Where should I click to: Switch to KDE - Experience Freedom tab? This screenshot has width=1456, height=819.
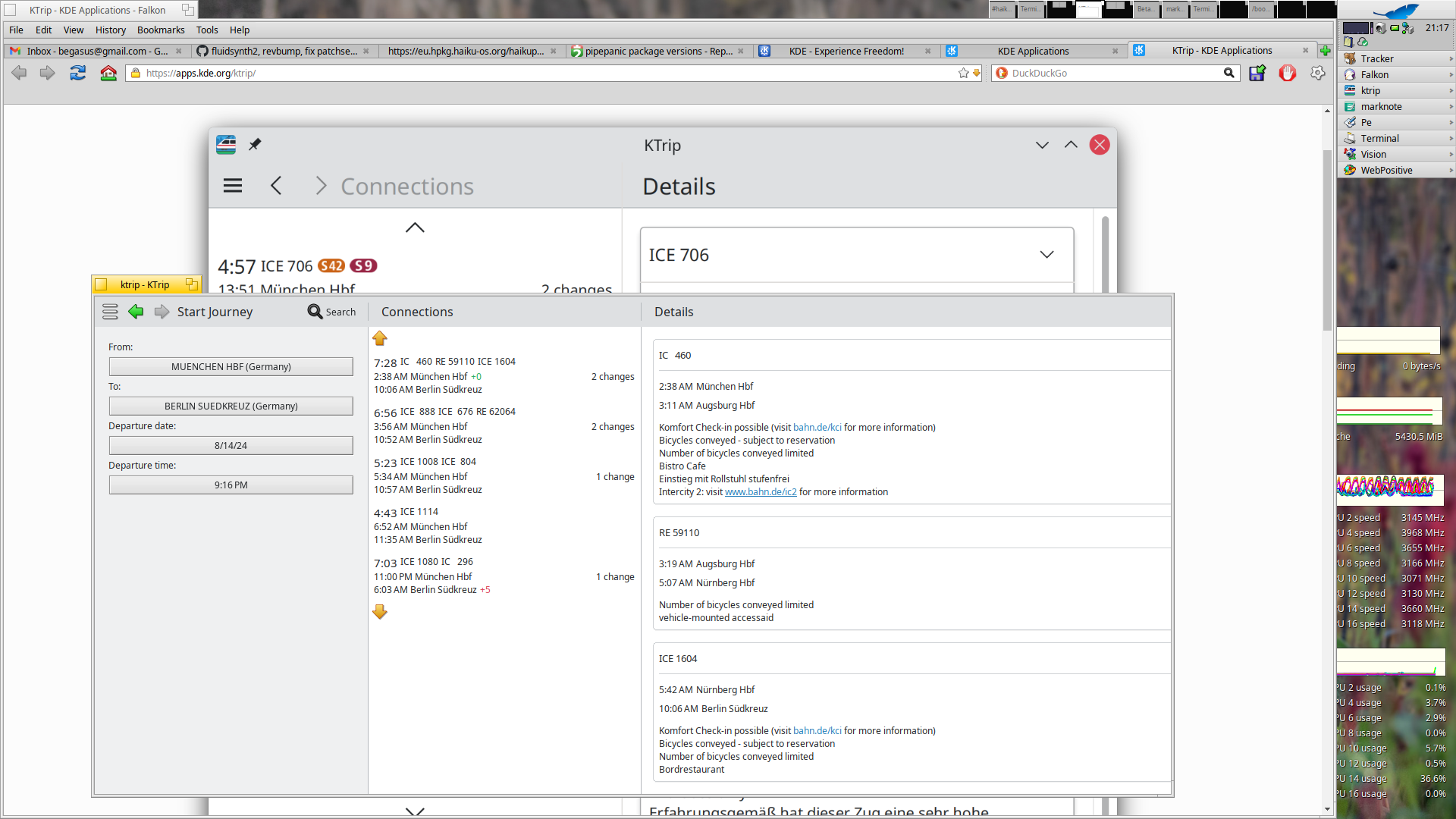pos(846,51)
